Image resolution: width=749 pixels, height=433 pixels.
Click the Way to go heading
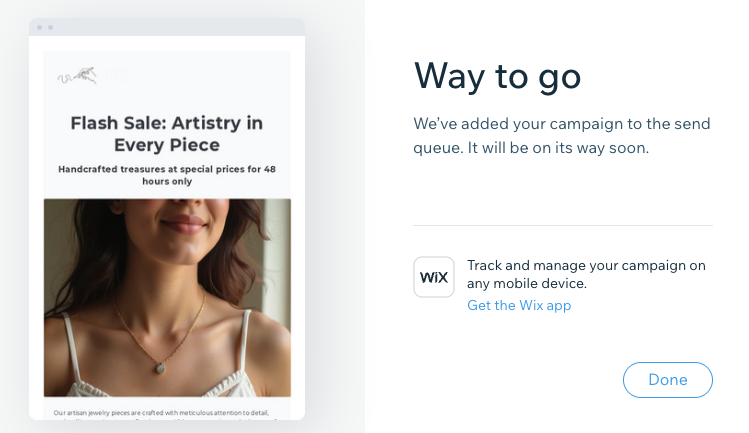[x=497, y=76]
